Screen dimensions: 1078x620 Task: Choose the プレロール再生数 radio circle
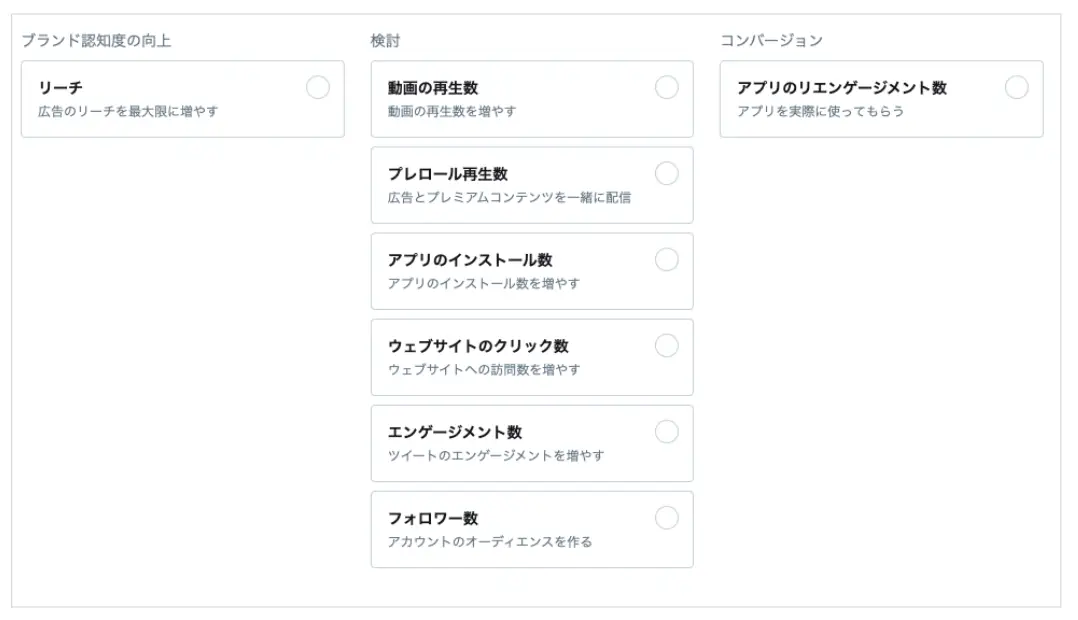tap(666, 173)
